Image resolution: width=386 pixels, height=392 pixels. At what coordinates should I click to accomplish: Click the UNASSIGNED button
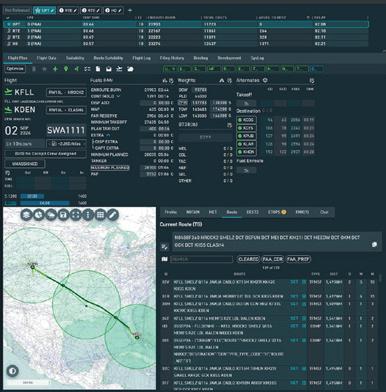(x=25, y=164)
